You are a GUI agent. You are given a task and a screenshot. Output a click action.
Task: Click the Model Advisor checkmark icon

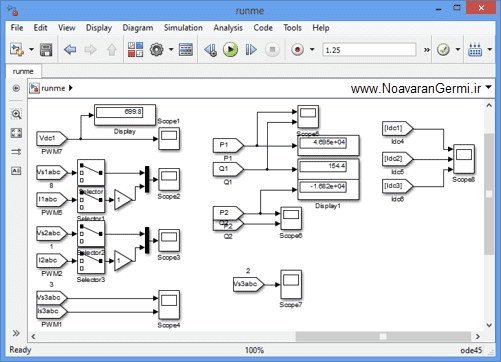click(x=443, y=50)
